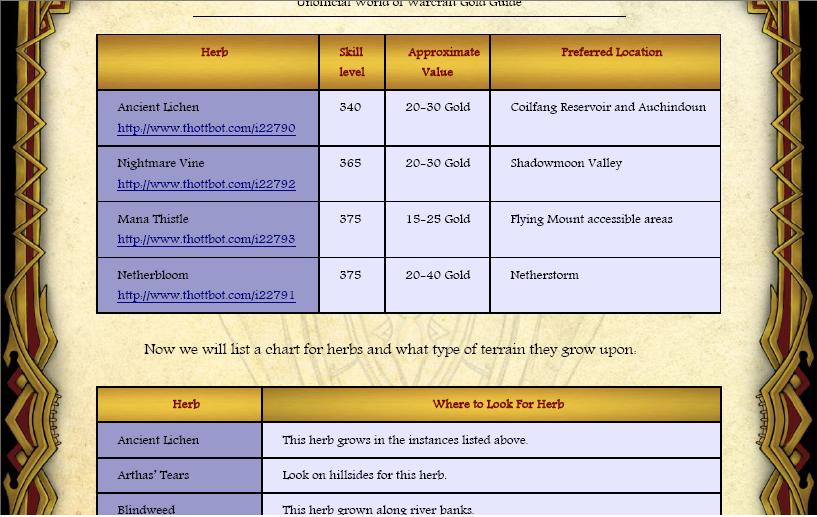This screenshot has width=817, height=517.
Task: Select the Arthas' Tears herb row label
Action: [153, 476]
